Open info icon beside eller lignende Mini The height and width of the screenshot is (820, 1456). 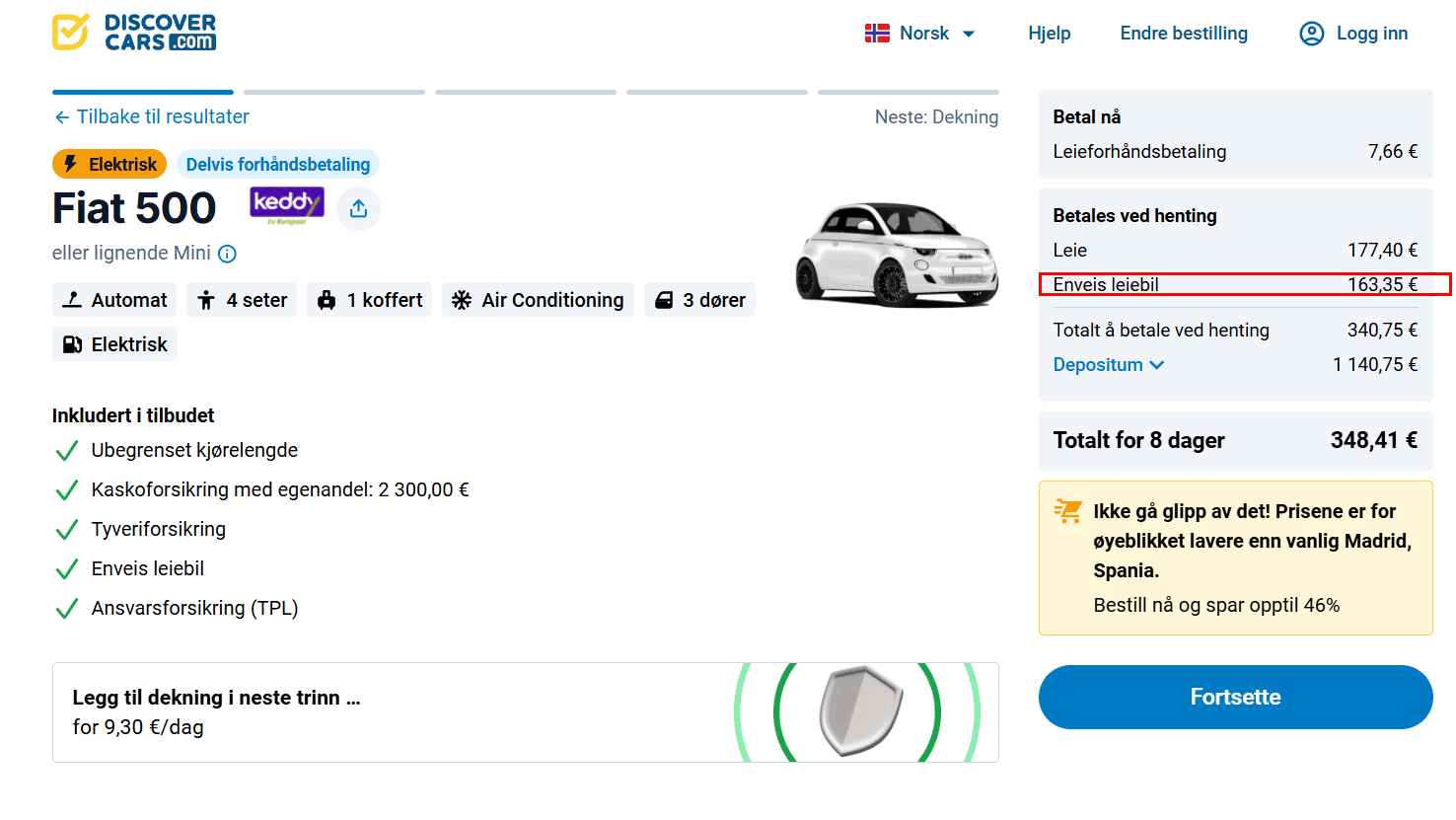click(227, 254)
